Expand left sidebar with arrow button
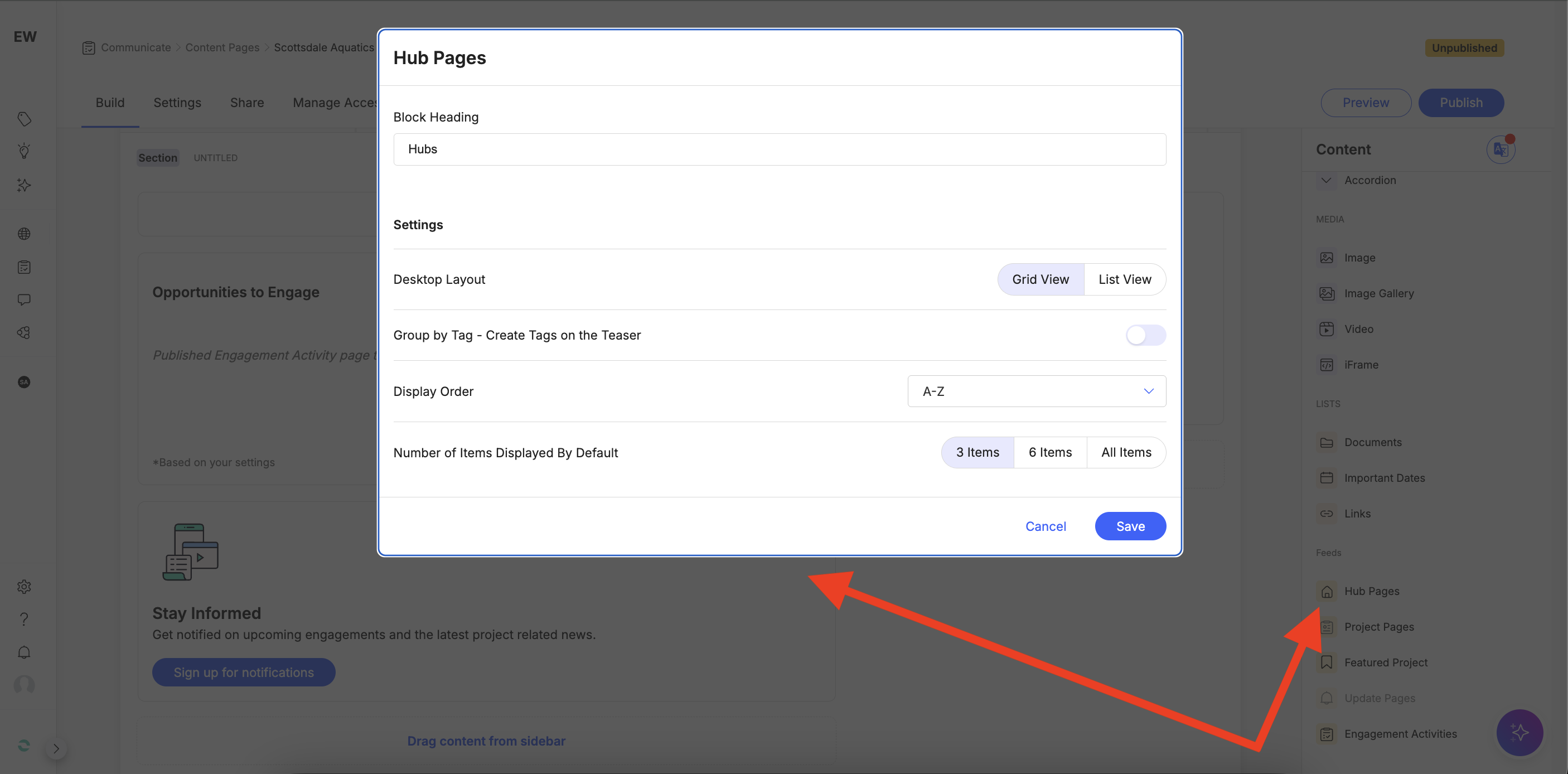This screenshot has height=774, width=1568. 56,748
